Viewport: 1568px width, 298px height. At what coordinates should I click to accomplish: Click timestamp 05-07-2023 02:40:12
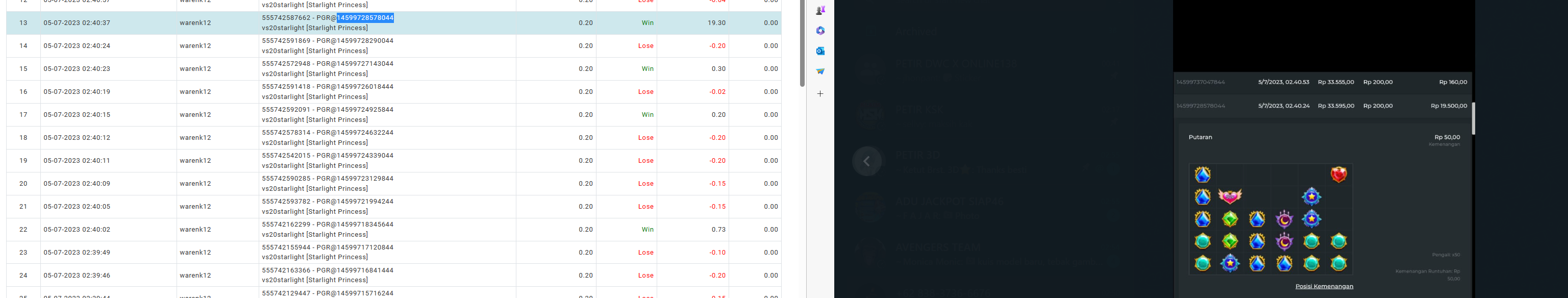click(x=77, y=137)
